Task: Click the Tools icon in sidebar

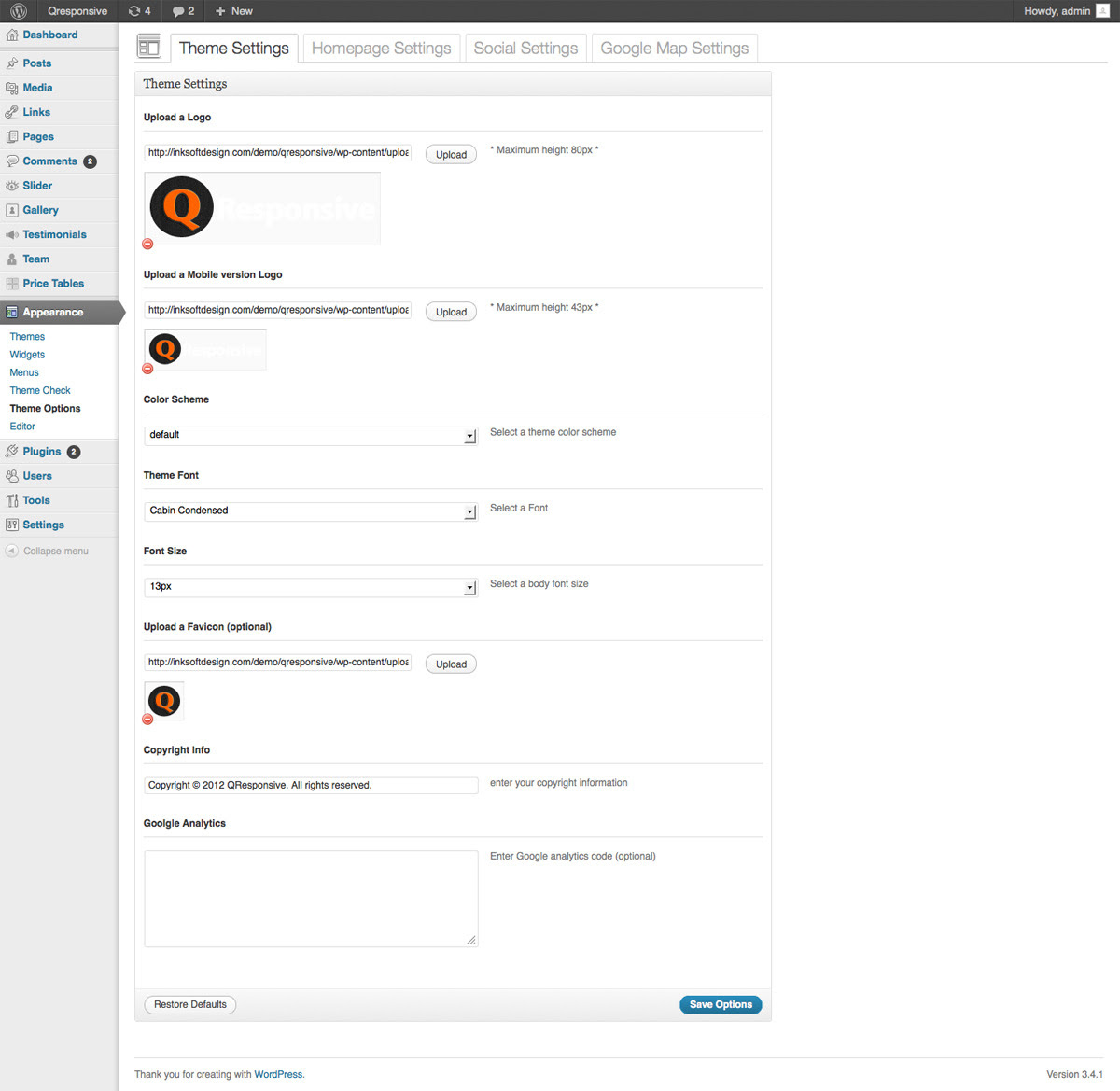Action: point(12,500)
